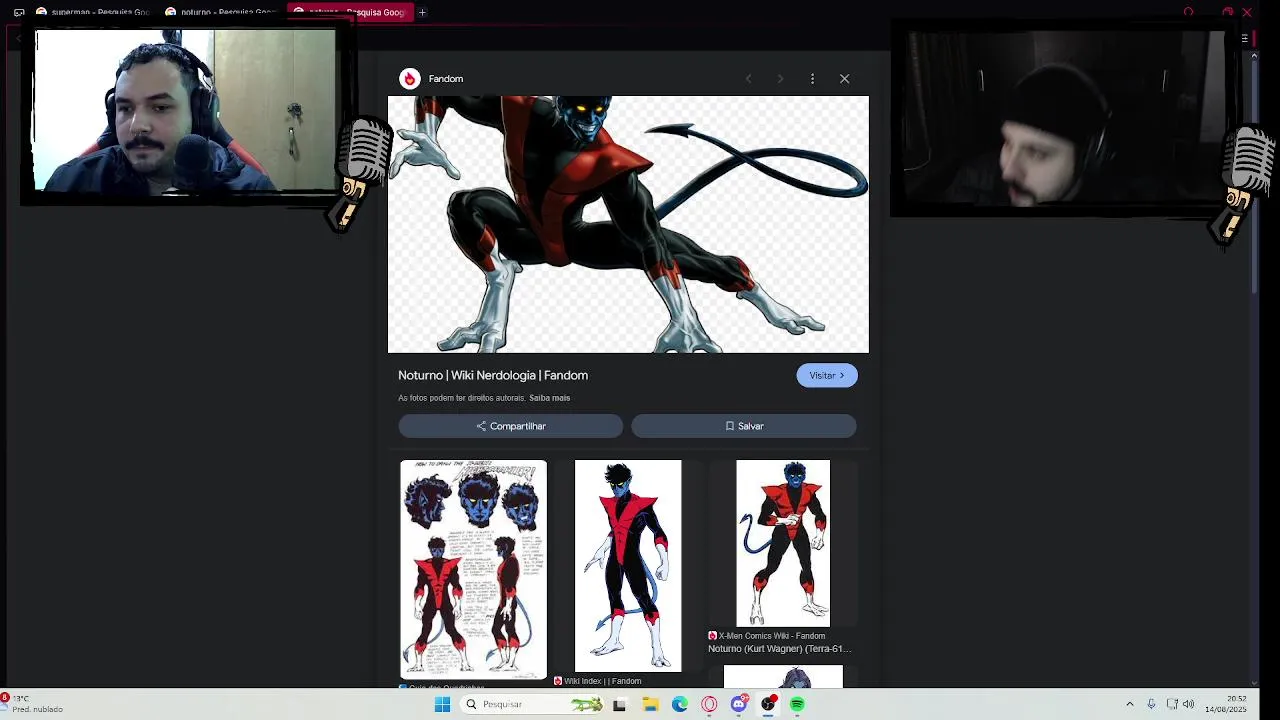Show hidden system tray icons chevron
This screenshot has width=1280, height=720.
click(x=1130, y=704)
